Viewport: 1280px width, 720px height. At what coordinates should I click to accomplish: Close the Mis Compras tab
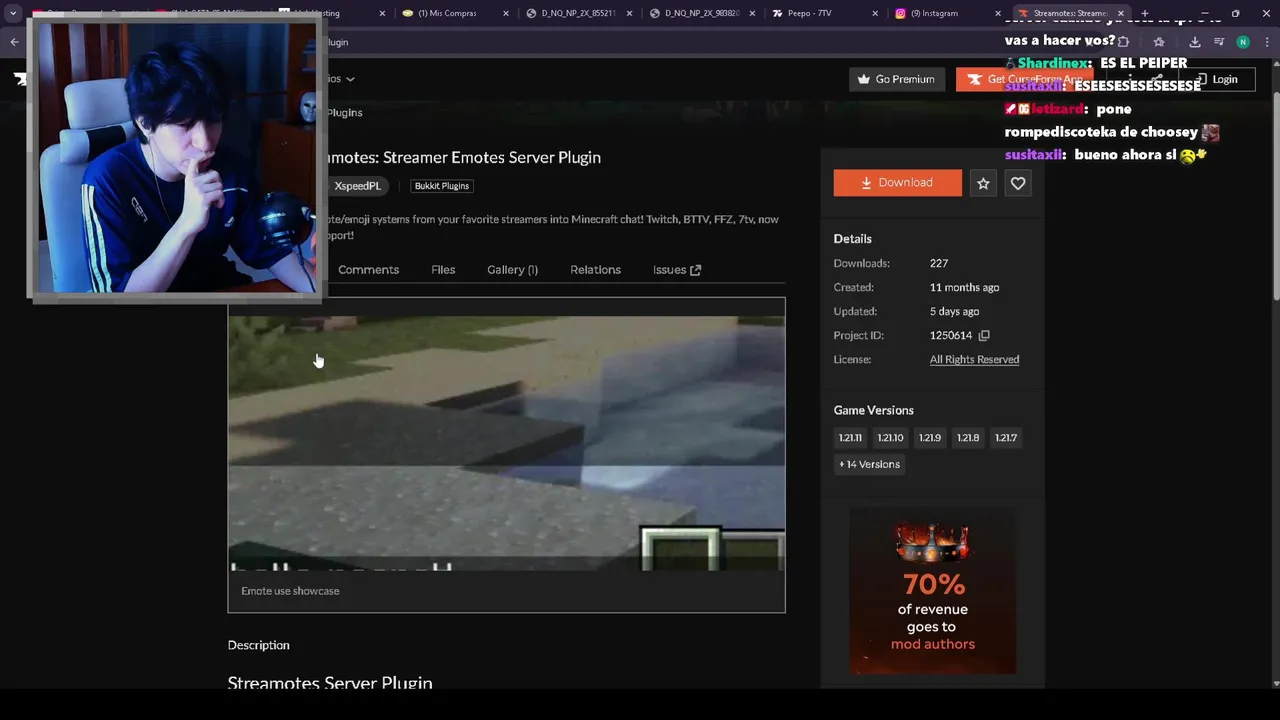pos(506,13)
